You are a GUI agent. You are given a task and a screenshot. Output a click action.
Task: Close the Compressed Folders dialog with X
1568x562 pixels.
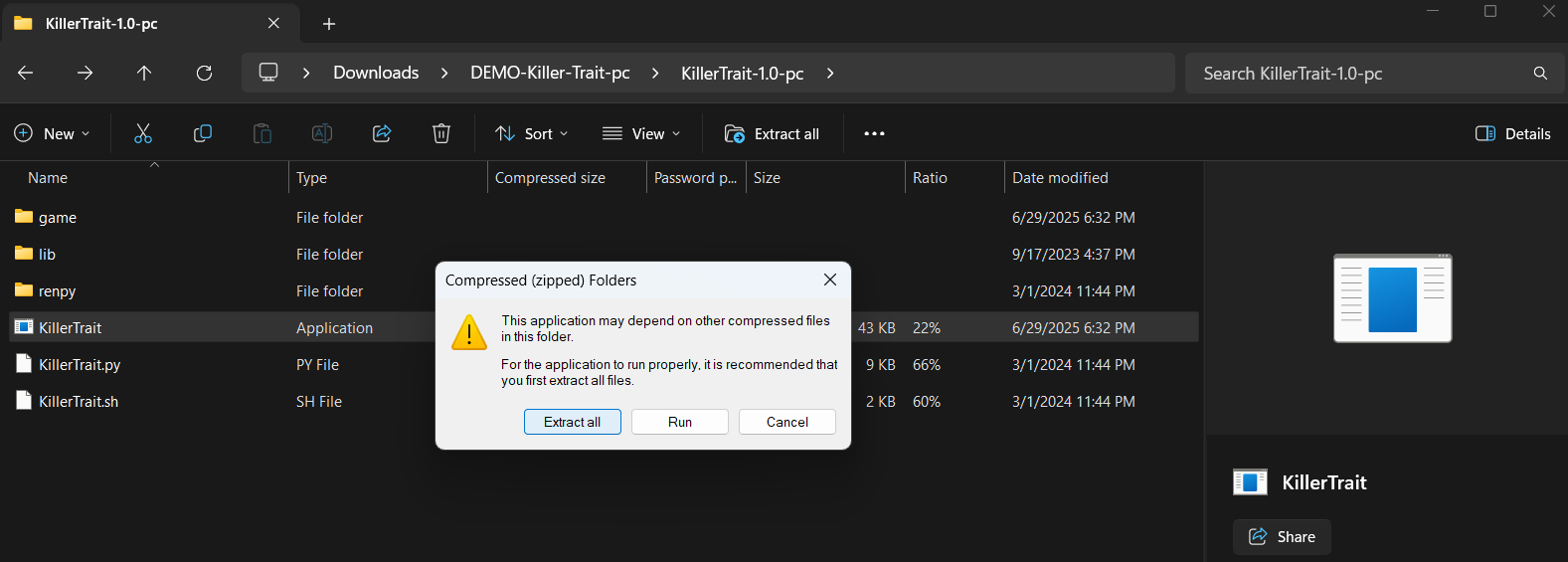(830, 280)
